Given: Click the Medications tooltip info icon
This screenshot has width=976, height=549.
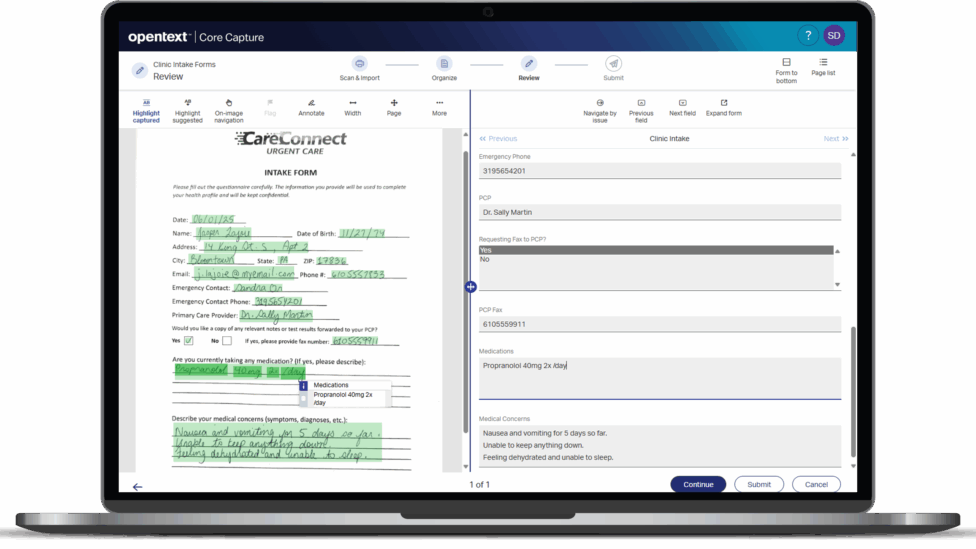Looking at the screenshot, I should (303, 386).
